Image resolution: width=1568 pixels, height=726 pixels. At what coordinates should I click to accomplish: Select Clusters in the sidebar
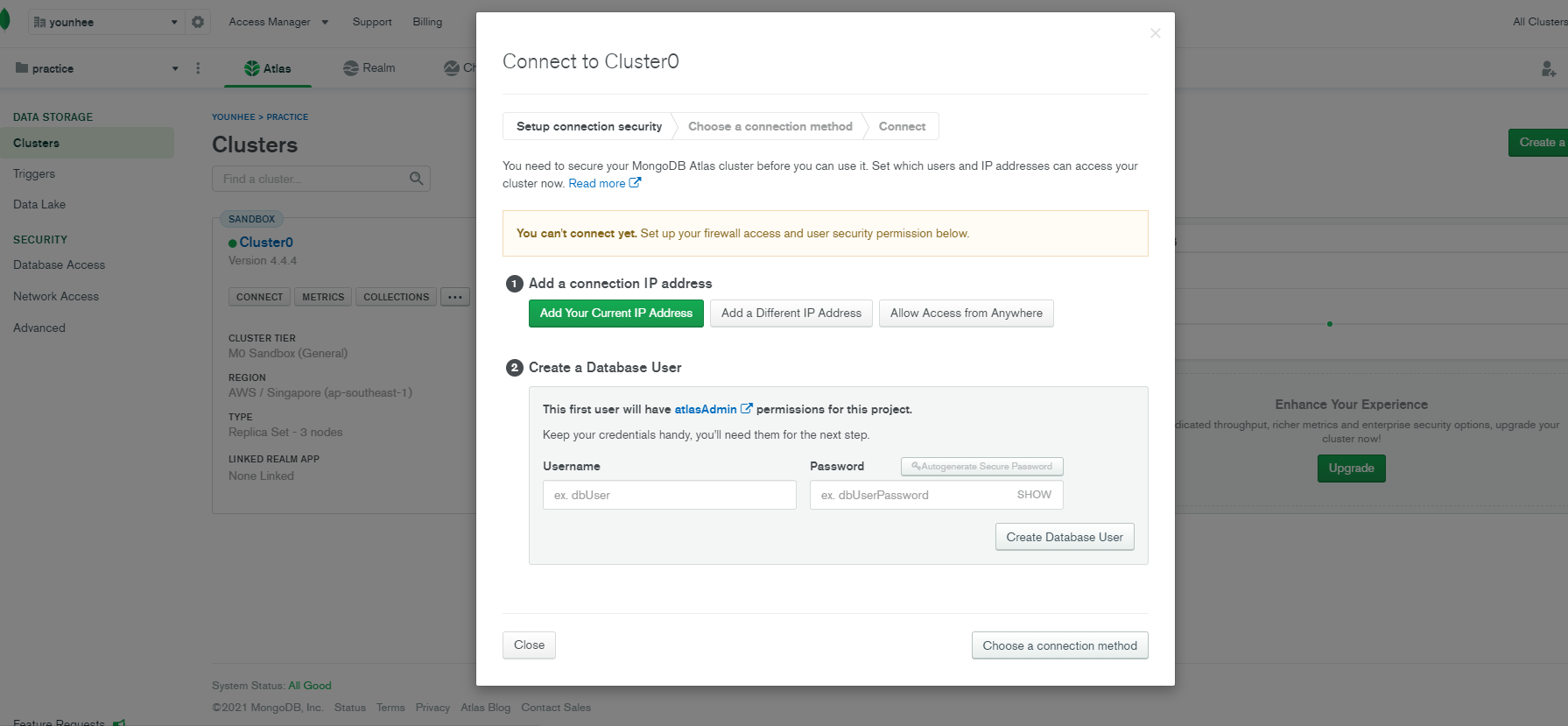tap(87, 143)
